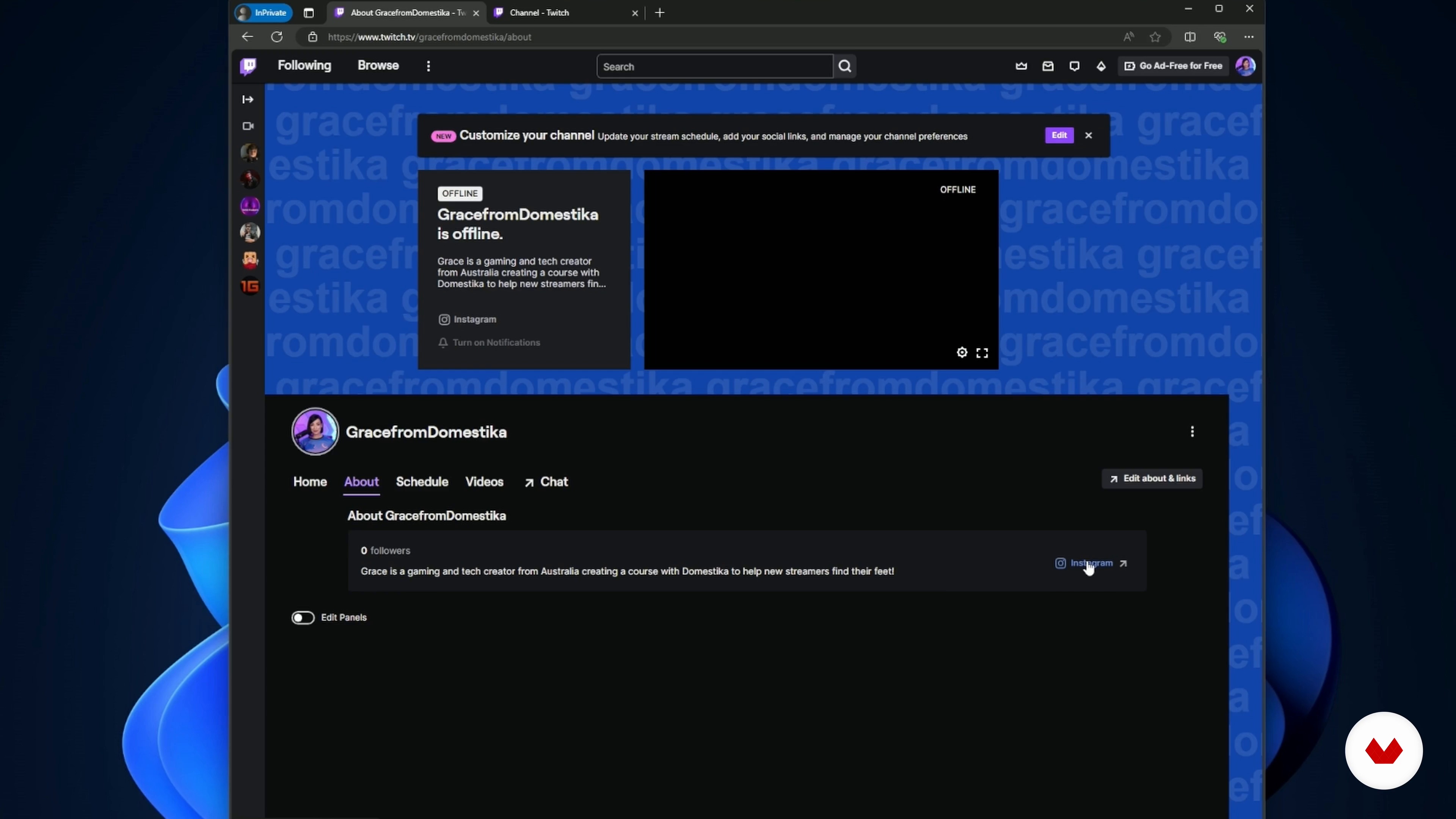
Task: Switch to the Schedule tab
Action: (x=422, y=482)
